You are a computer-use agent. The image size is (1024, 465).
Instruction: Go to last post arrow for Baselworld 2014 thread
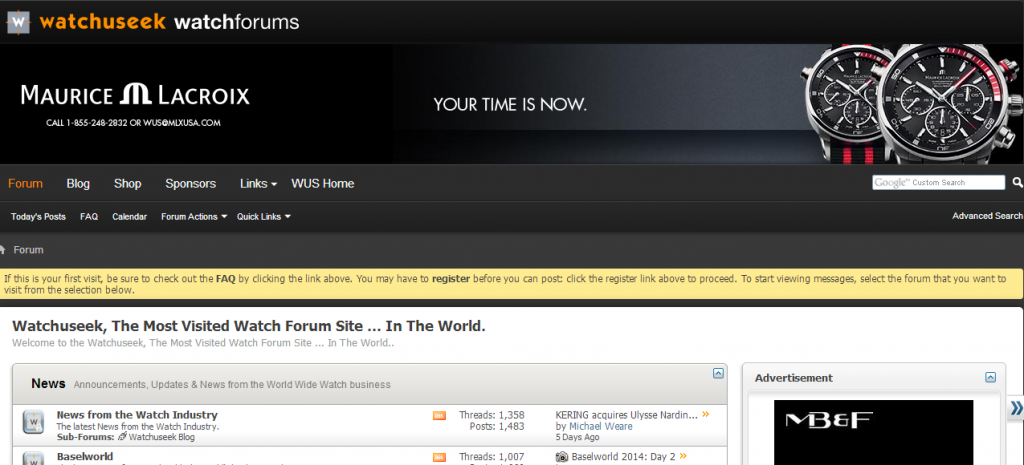click(x=683, y=456)
